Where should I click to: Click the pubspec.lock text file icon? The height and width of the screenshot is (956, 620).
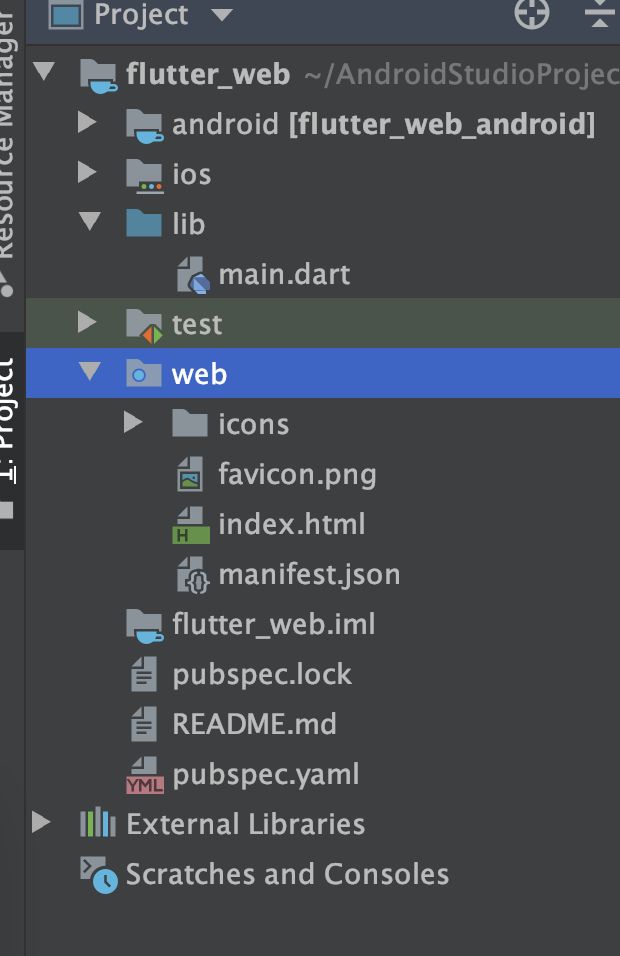click(x=144, y=674)
